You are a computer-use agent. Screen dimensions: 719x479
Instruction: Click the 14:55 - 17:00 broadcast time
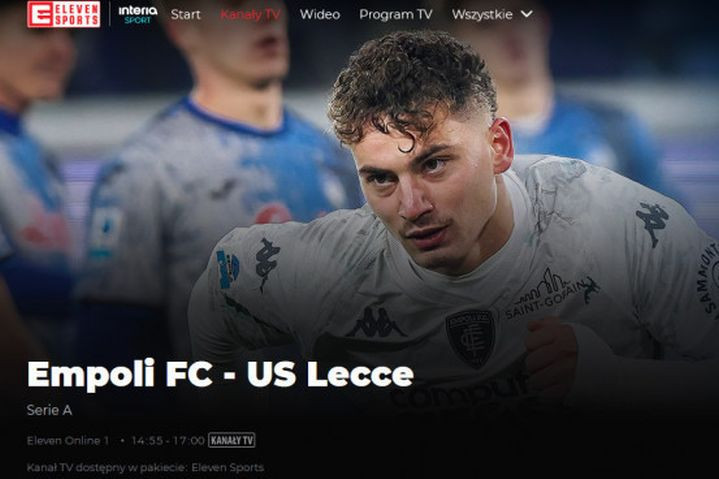coord(168,440)
